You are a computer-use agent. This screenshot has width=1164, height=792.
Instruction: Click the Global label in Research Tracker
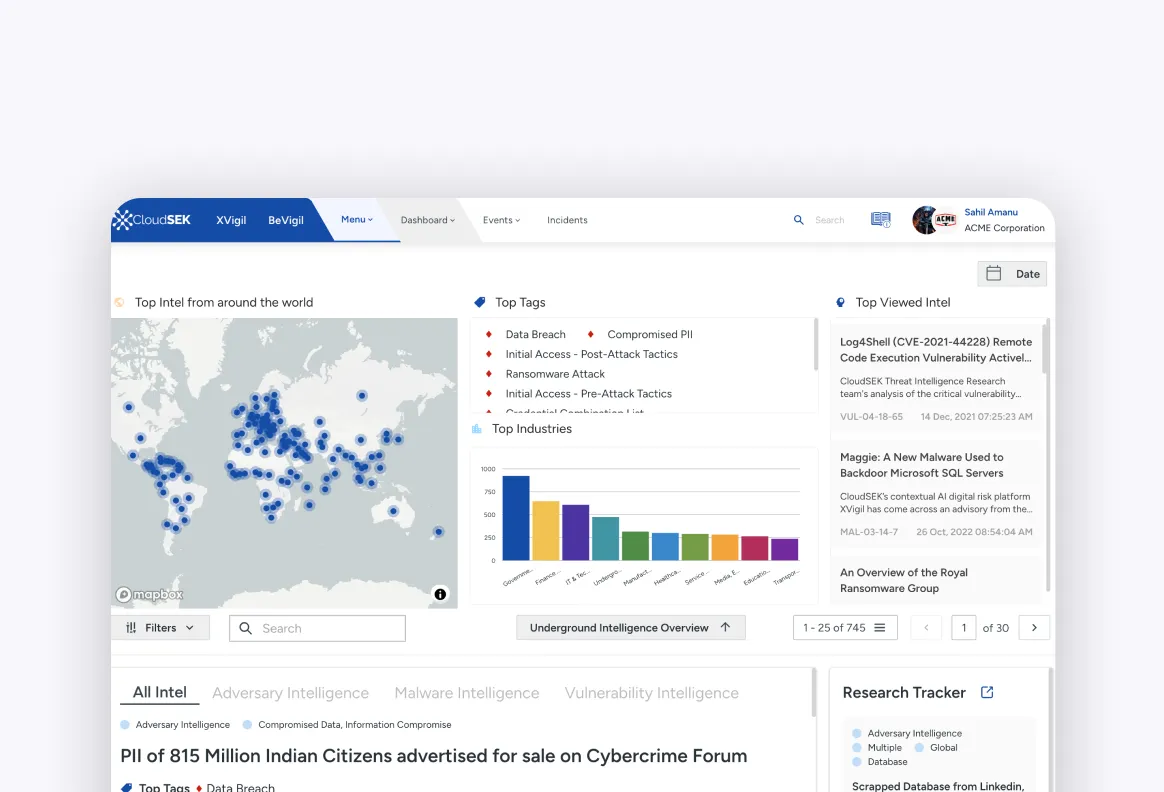tap(944, 748)
